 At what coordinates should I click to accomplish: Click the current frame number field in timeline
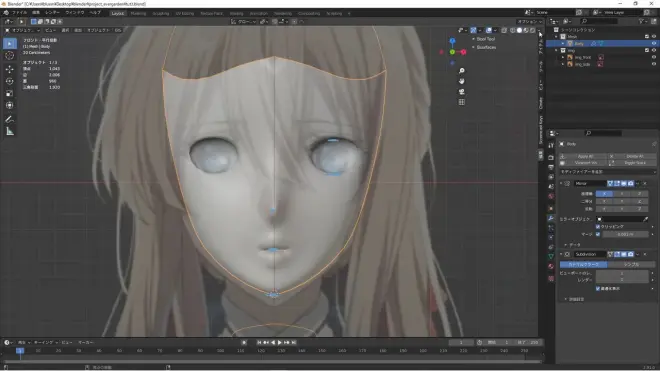coord(461,342)
